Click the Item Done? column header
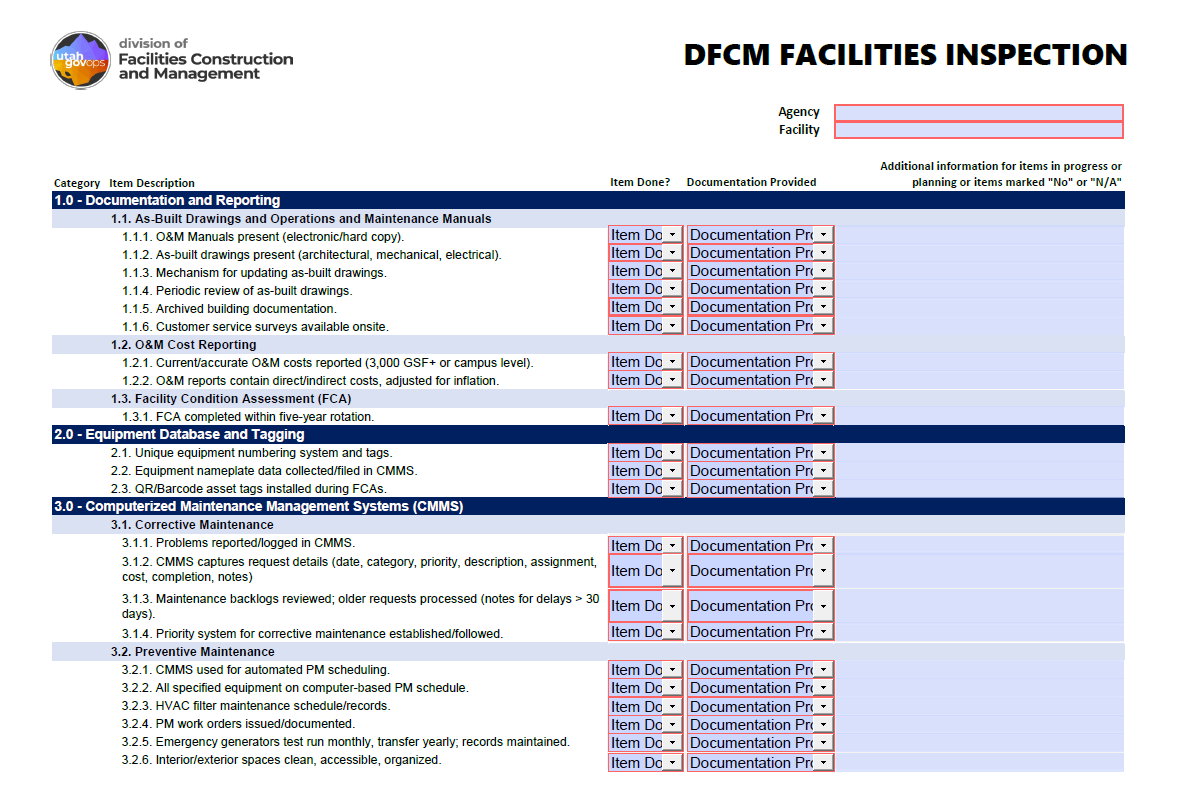The height and width of the screenshot is (798, 1180). 640,182
